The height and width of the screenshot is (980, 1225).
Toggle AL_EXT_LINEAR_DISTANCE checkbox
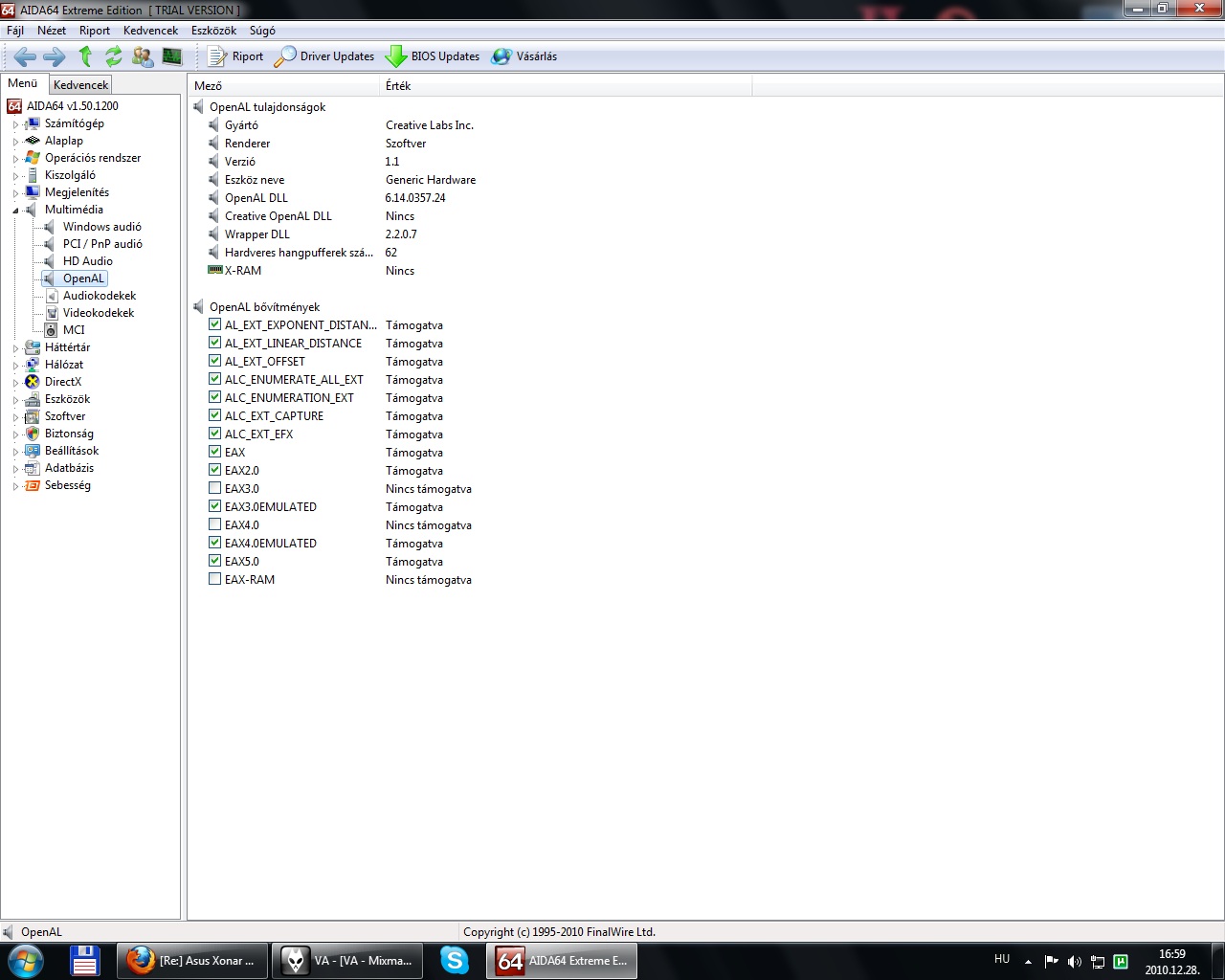tap(214, 343)
